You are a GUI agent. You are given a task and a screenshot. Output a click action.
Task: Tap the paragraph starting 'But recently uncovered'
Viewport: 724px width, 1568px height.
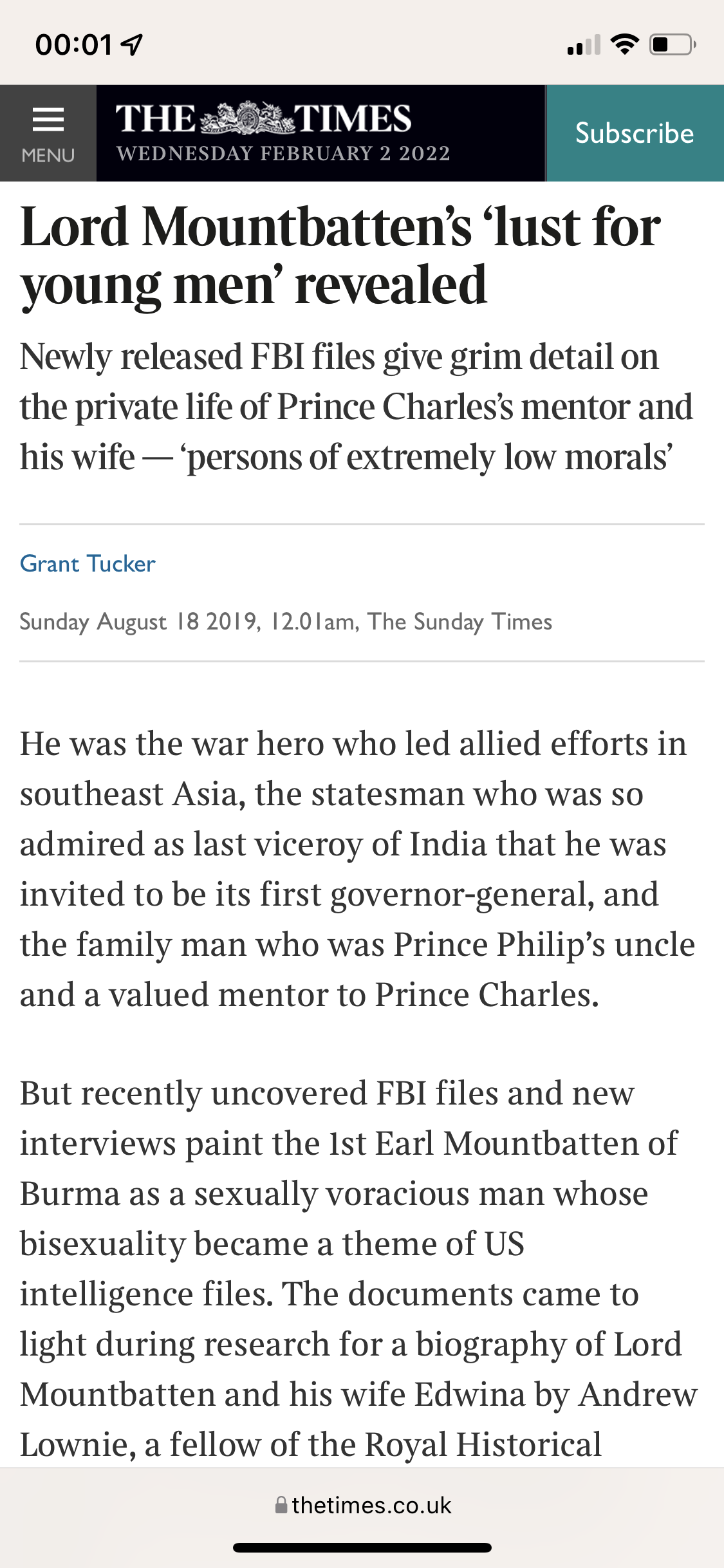tap(357, 1268)
